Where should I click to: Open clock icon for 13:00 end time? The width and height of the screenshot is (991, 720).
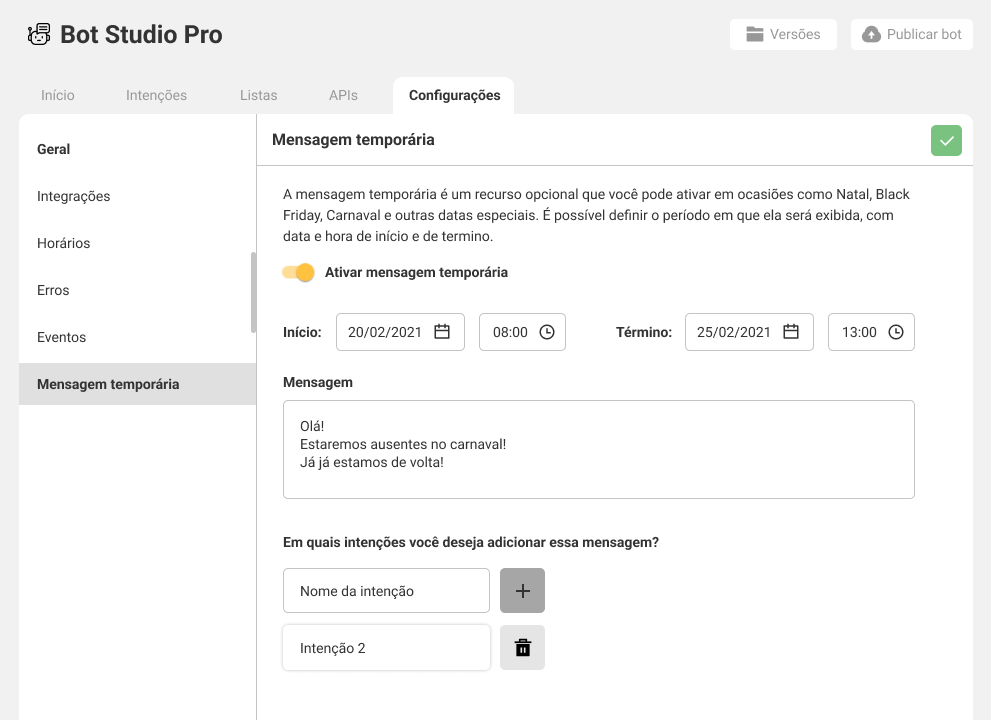[x=896, y=332]
